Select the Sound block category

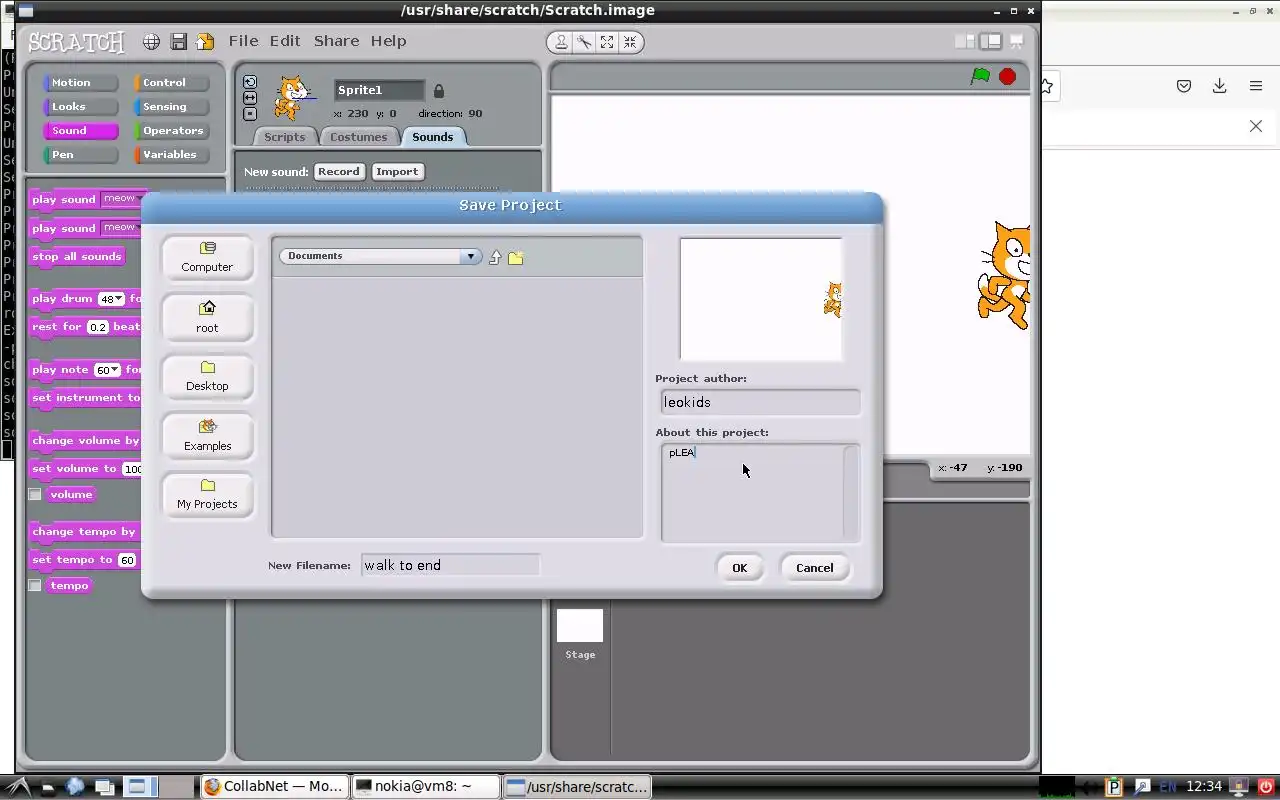(79, 131)
